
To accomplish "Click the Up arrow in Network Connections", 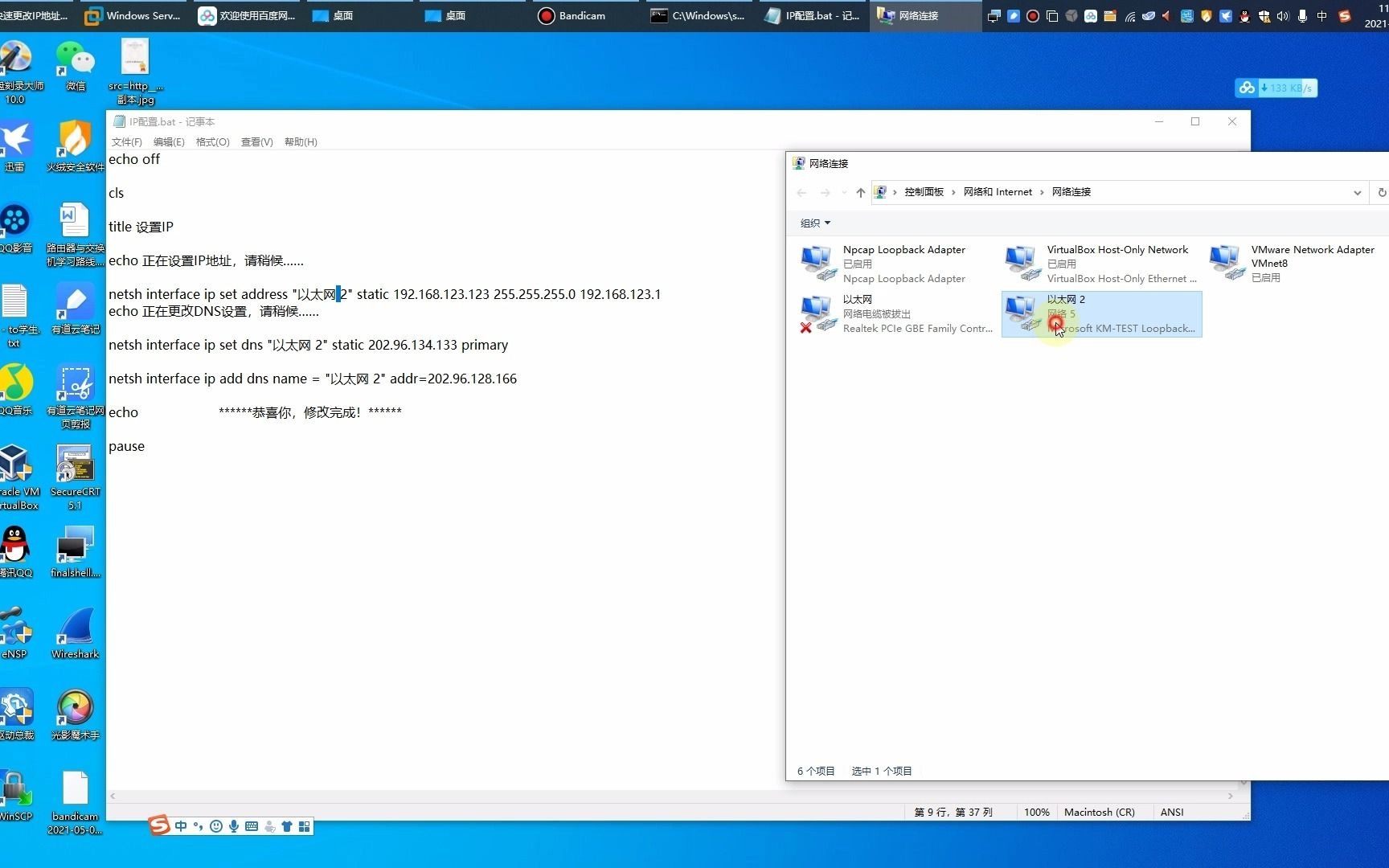I will point(860,193).
